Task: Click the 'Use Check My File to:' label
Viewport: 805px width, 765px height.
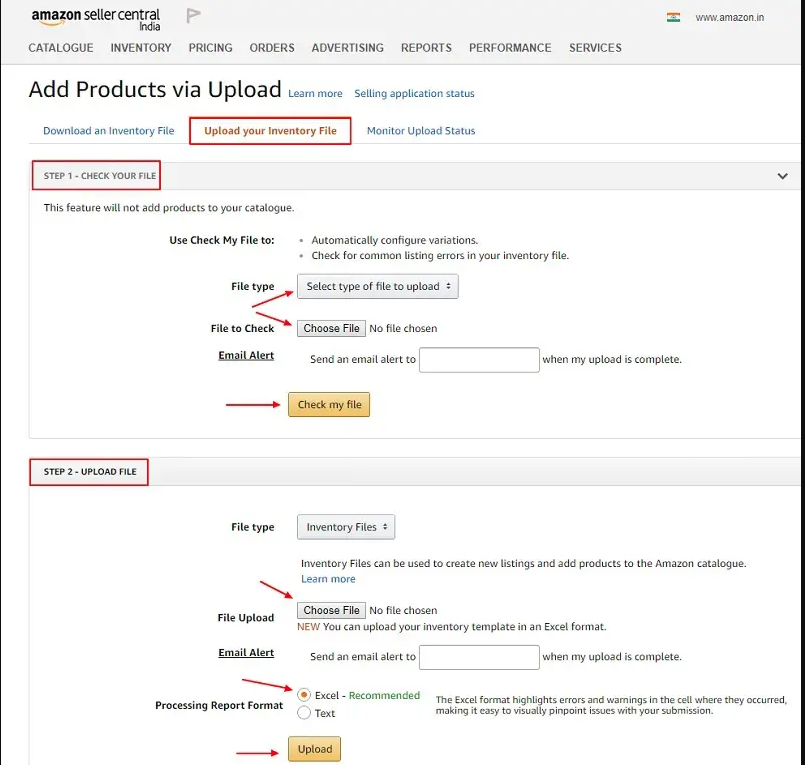Action: tap(222, 240)
